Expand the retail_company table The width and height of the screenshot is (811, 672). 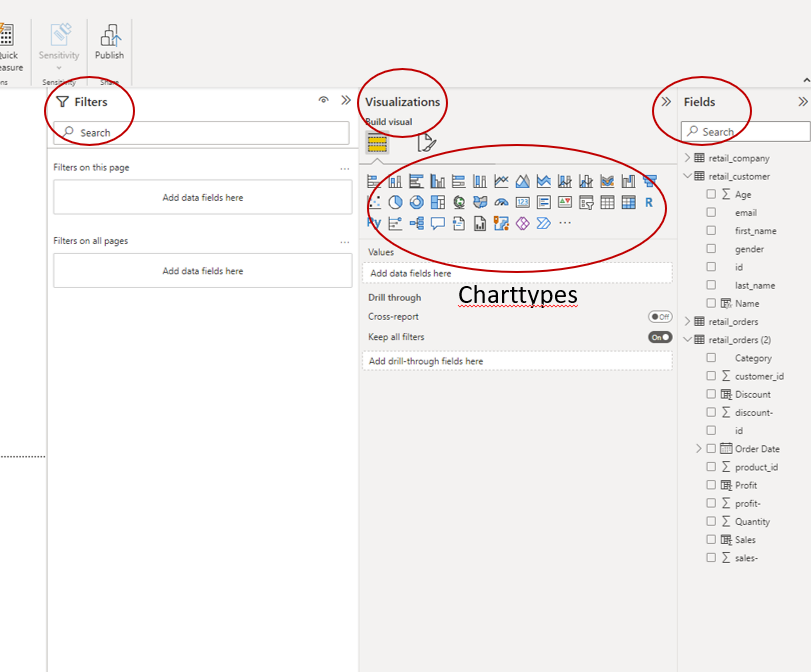click(687, 158)
